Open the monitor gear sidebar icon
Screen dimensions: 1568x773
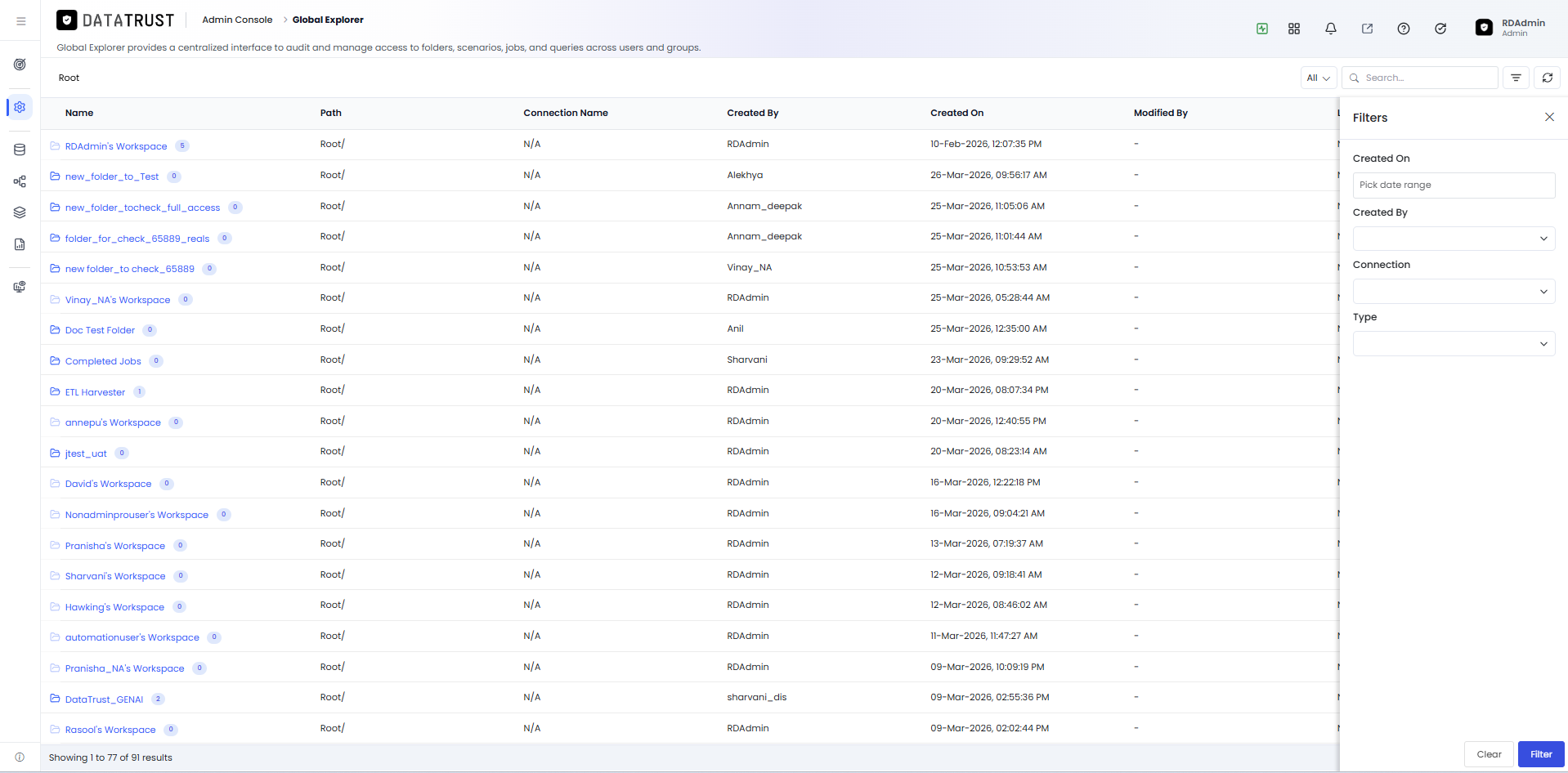[x=20, y=287]
